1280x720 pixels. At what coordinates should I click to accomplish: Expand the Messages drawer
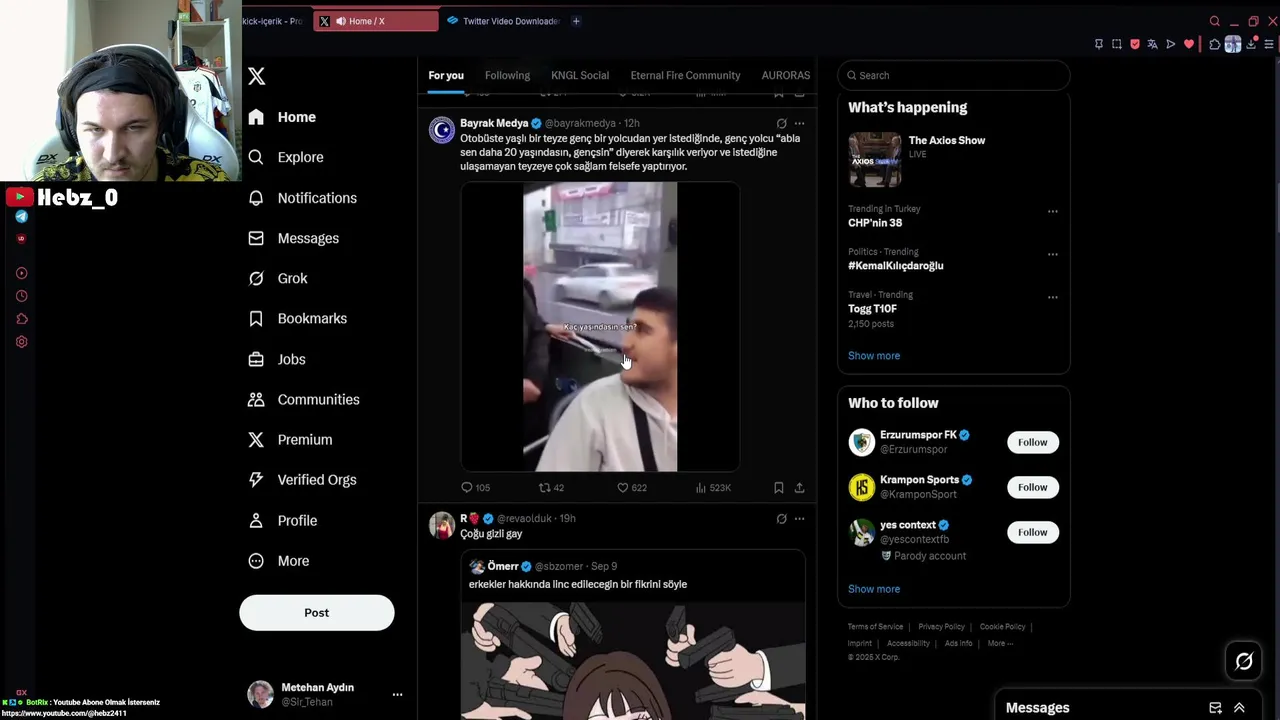[1239, 708]
